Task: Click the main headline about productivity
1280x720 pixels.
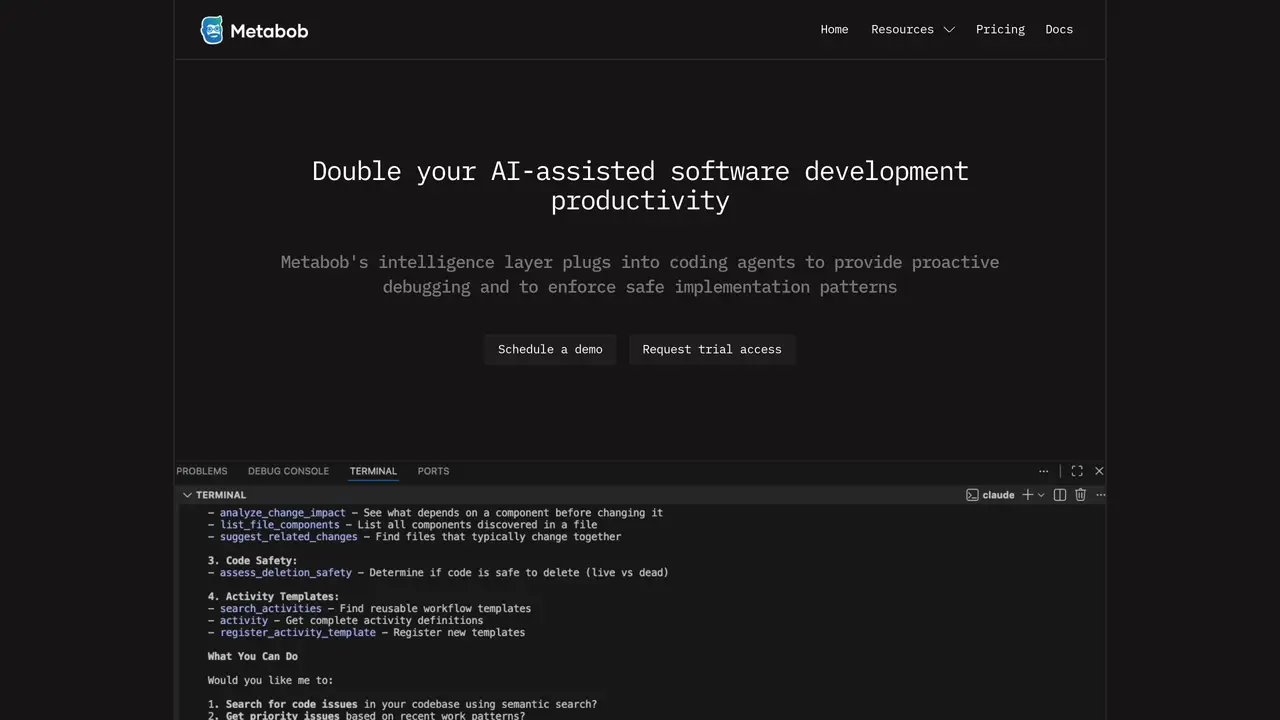Action: (x=640, y=185)
